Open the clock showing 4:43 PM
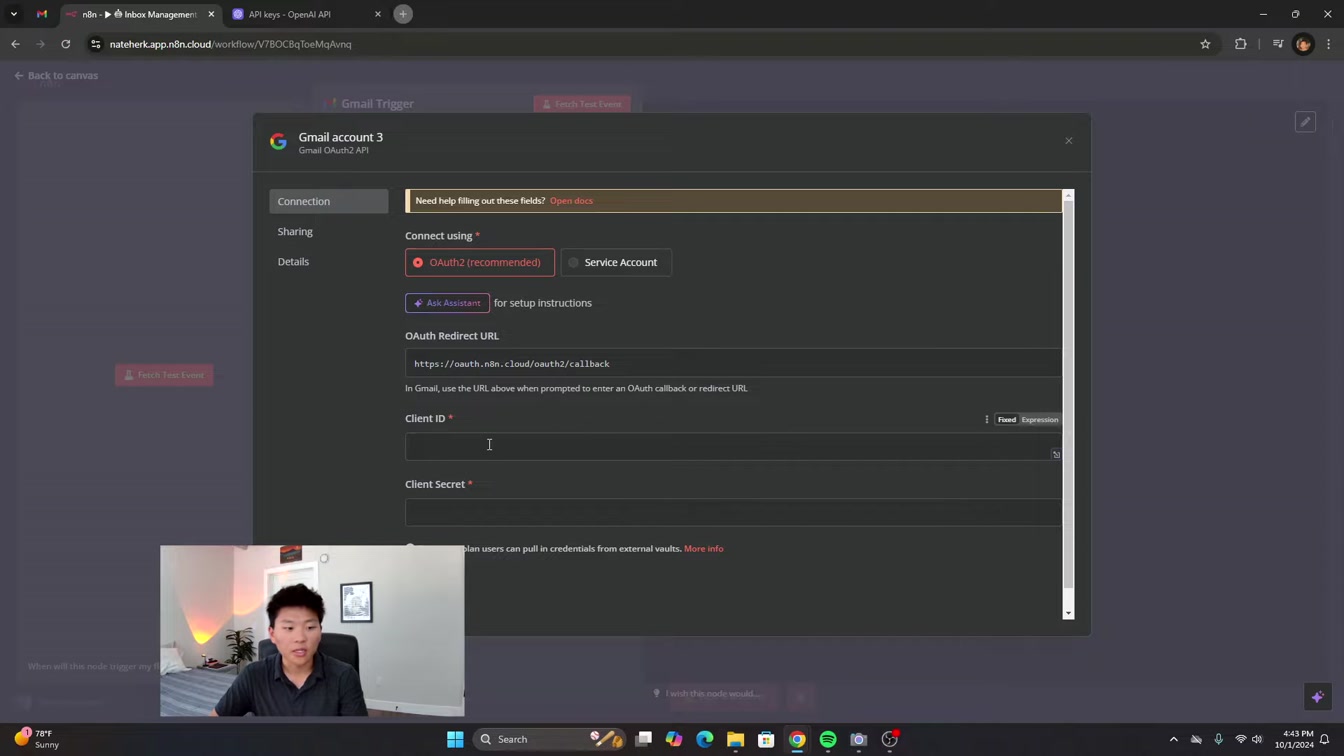Image resolution: width=1344 pixels, height=756 pixels. [1294, 739]
